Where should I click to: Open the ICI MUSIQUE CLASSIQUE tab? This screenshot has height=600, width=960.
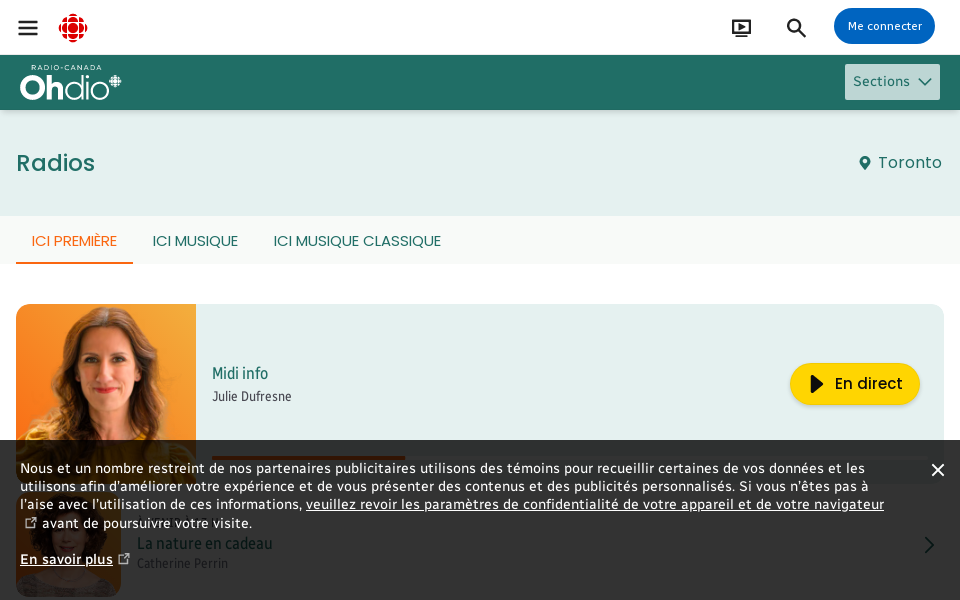(357, 241)
